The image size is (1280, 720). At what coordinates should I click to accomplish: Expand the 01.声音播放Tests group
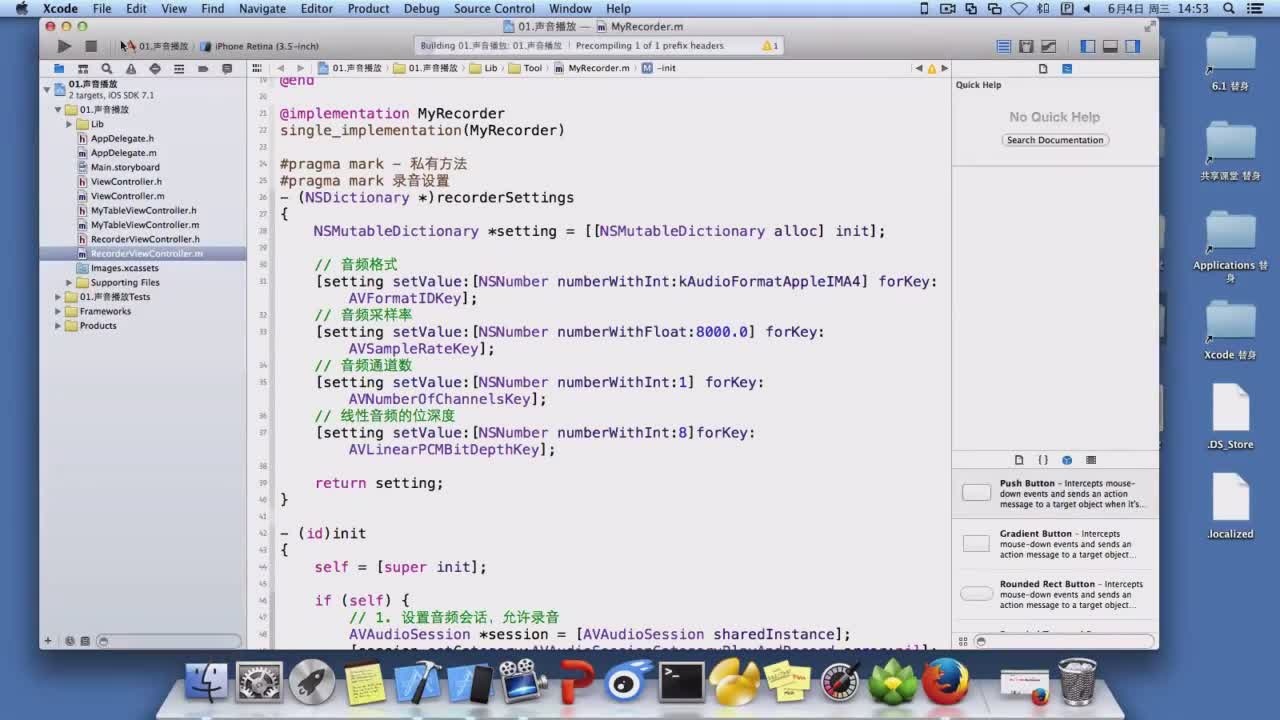58,297
